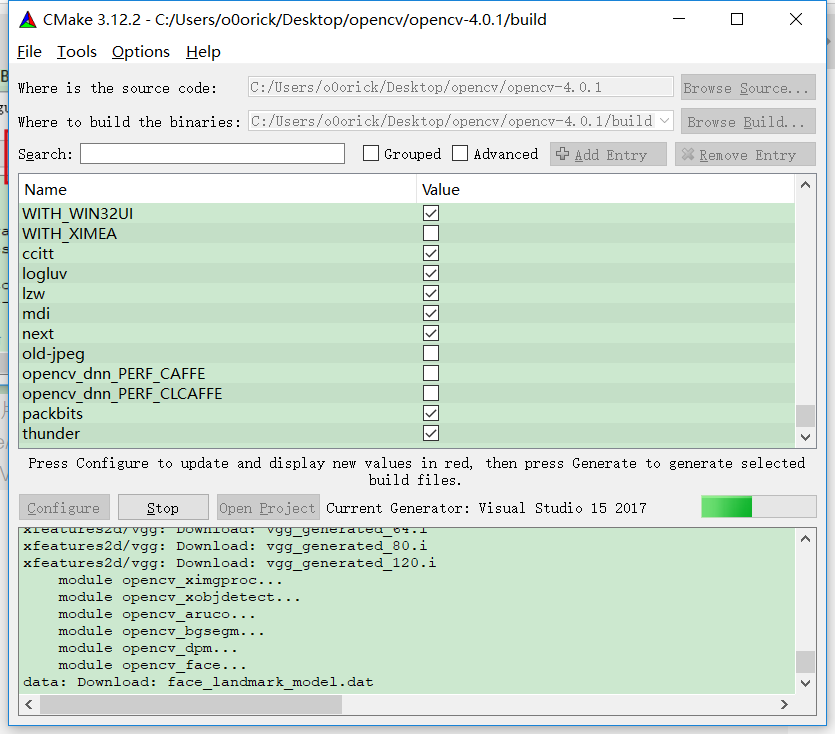Toggle the next checkbox
The image size is (835, 734).
pyautogui.click(x=431, y=333)
